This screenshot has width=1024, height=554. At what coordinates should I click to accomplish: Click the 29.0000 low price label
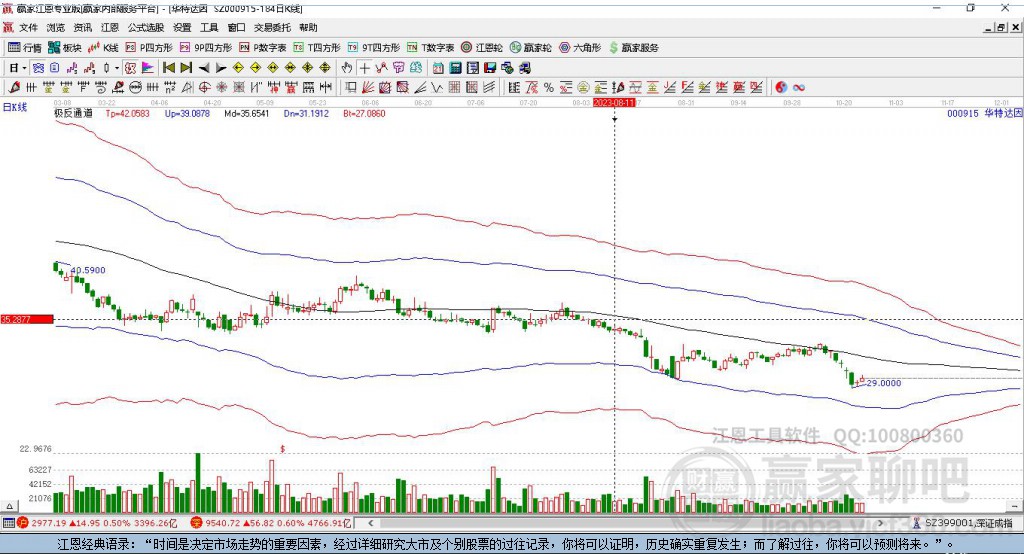tap(884, 383)
